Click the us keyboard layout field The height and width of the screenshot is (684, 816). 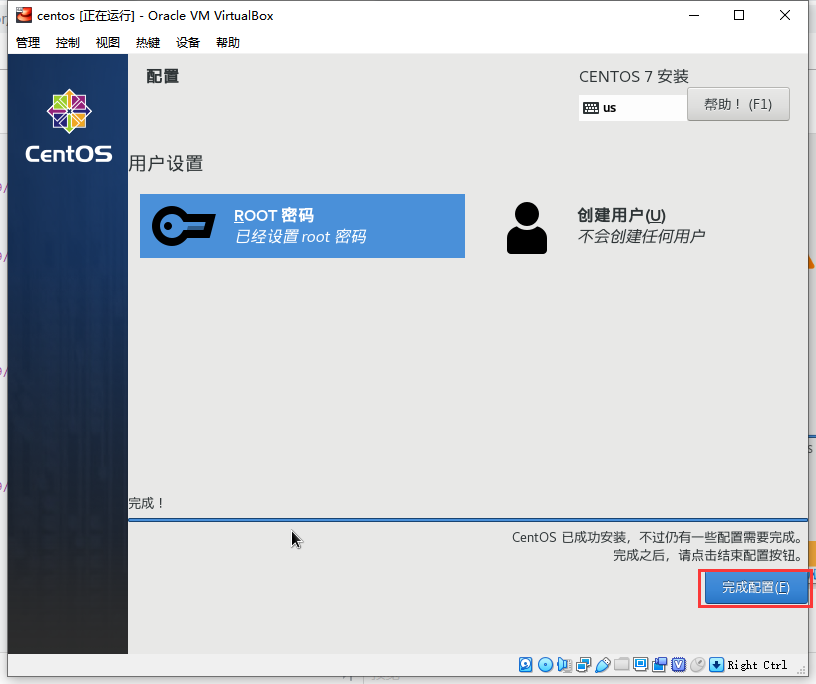pos(633,108)
